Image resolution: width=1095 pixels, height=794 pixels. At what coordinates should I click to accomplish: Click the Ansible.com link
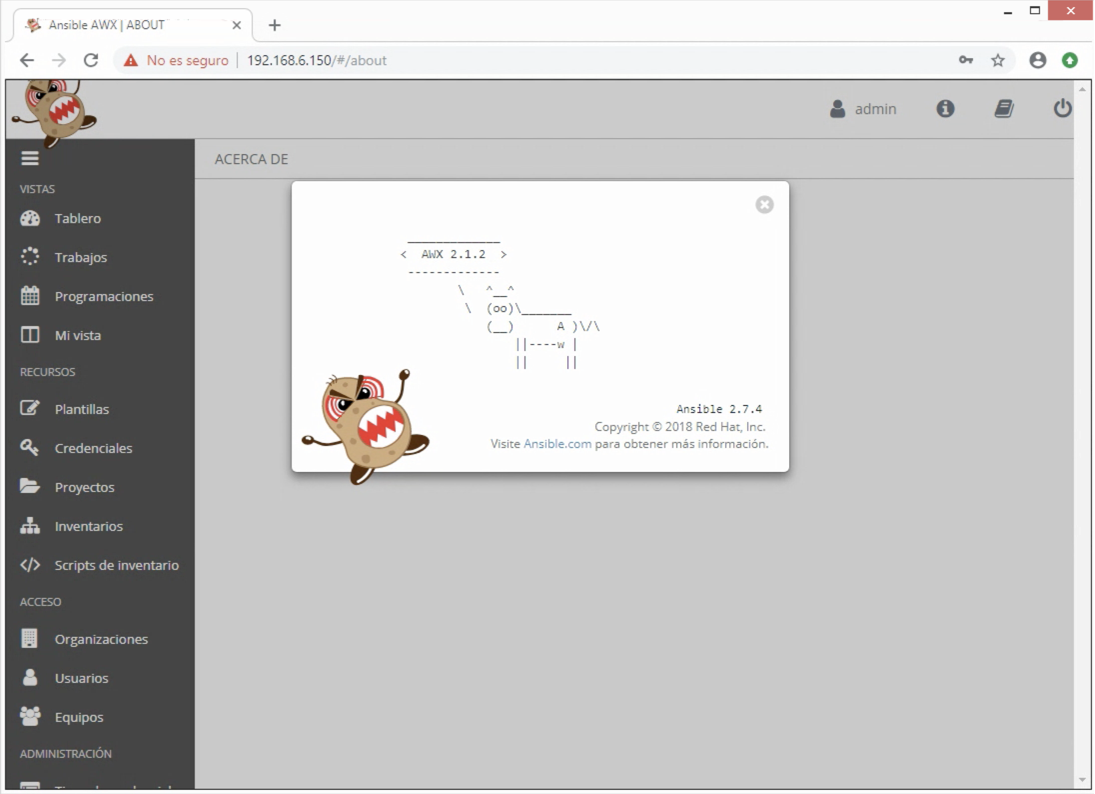pos(557,443)
